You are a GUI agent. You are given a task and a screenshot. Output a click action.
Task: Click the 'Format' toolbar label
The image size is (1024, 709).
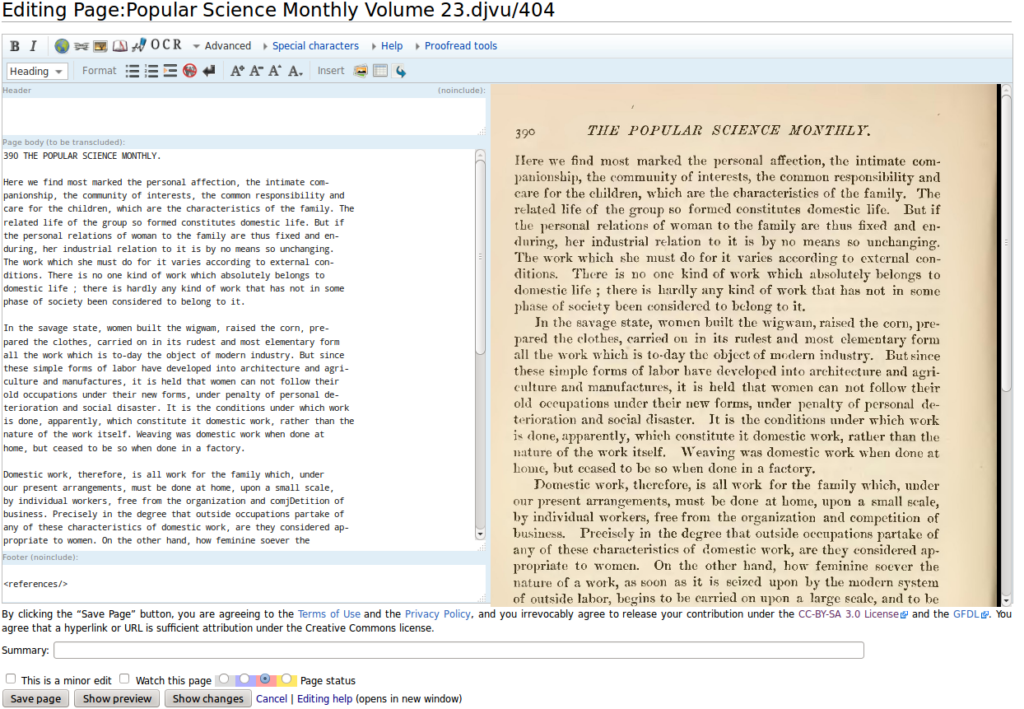pyautogui.click(x=99, y=71)
